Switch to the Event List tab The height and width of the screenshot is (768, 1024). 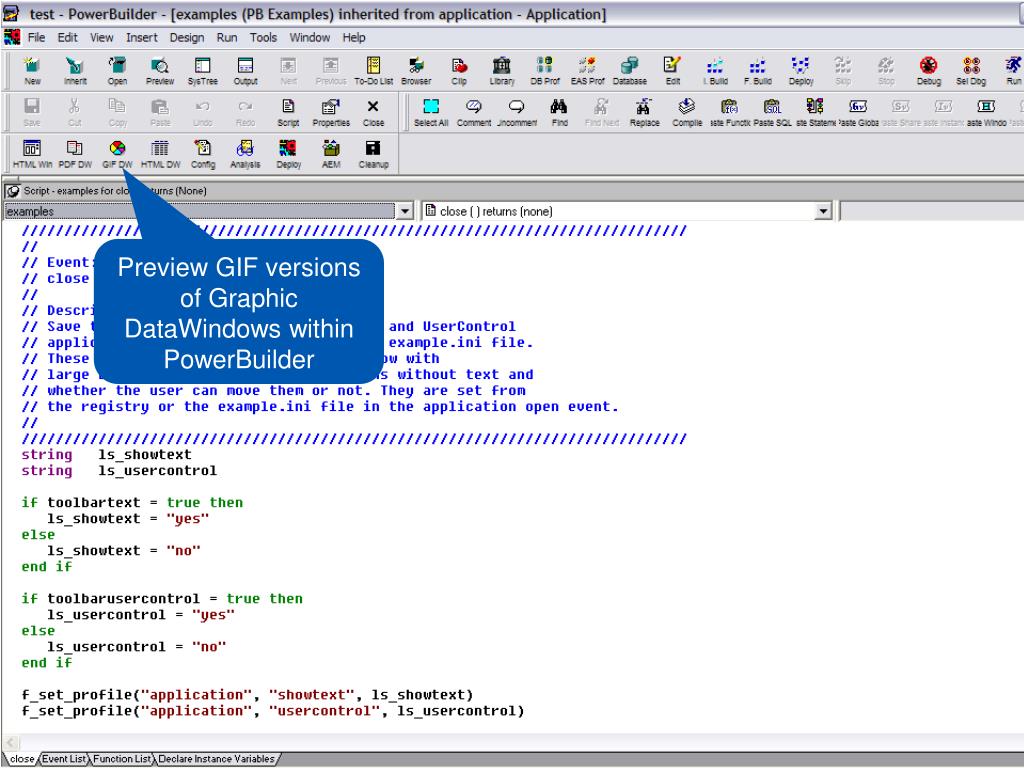point(63,759)
